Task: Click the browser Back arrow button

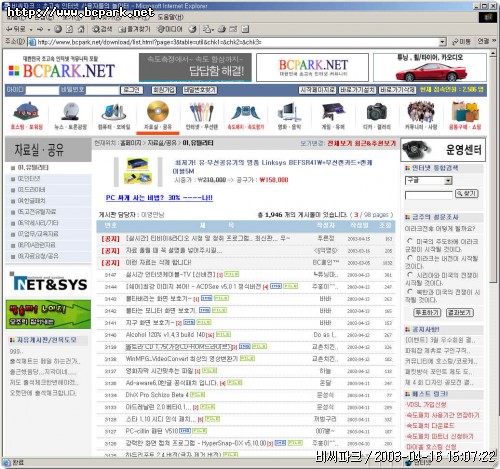Action: (16, 29)
